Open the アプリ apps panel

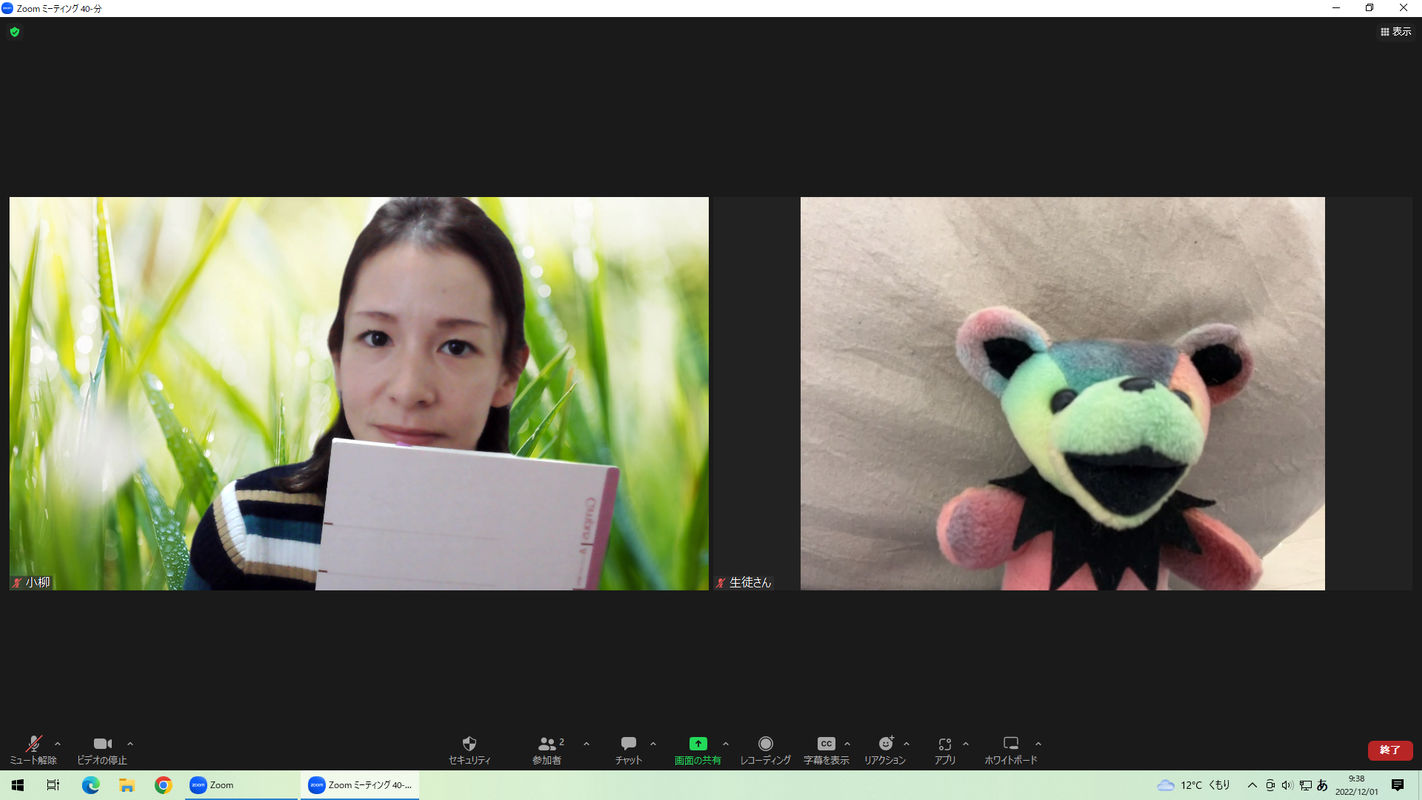click(x=945, y=750)
